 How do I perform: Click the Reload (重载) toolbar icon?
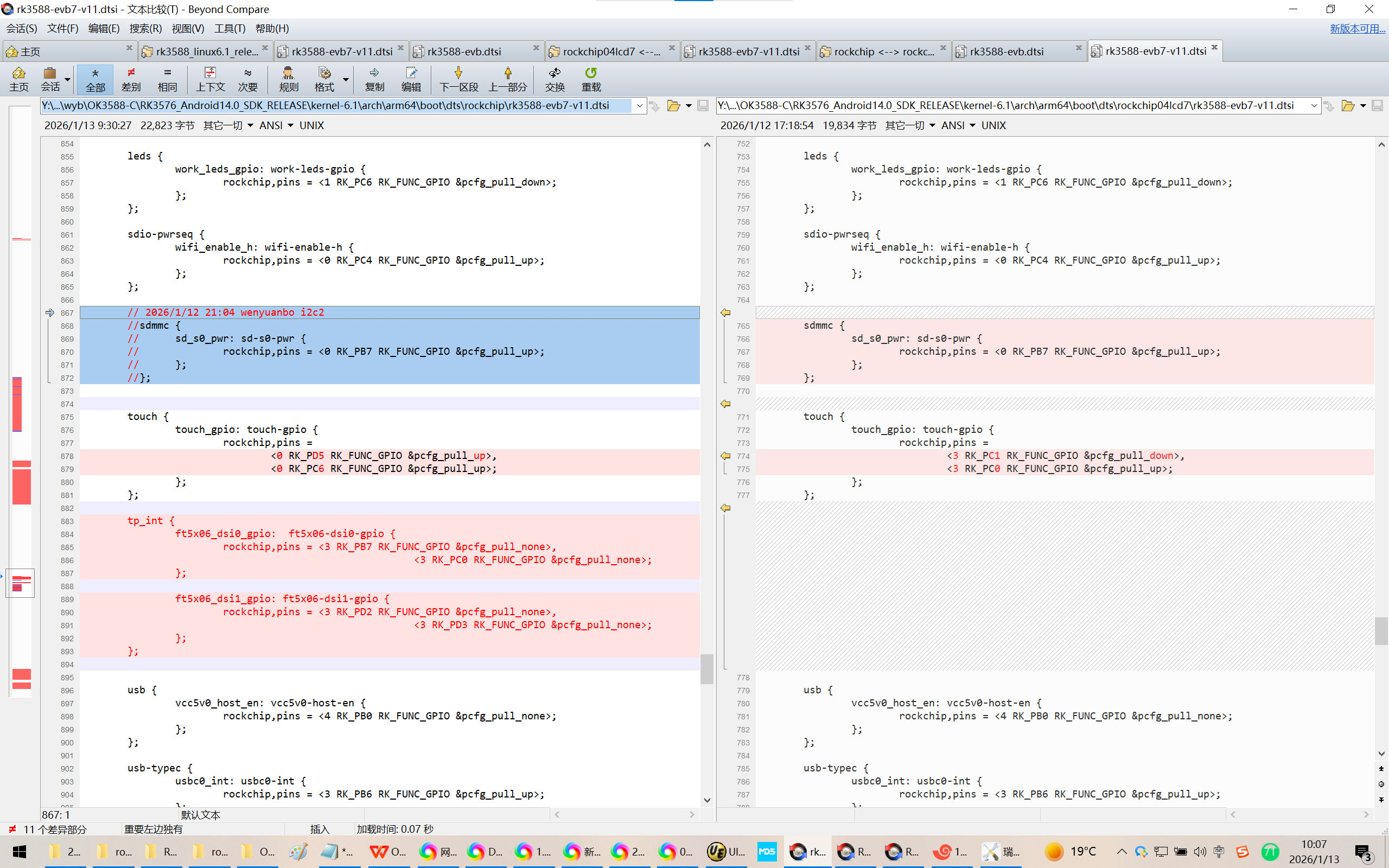(x=591, y=79)
